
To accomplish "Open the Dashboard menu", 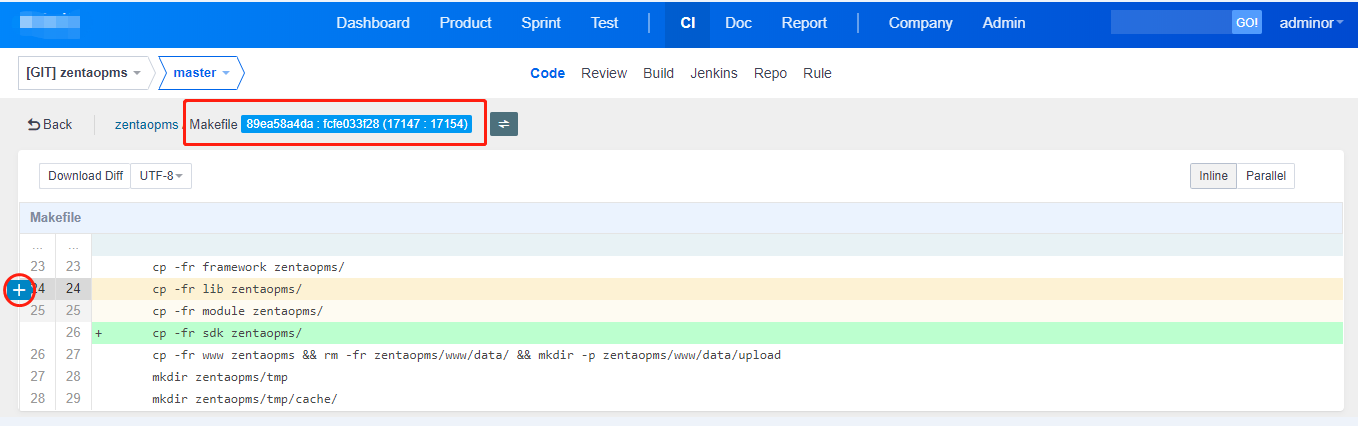I will (373, 23).
